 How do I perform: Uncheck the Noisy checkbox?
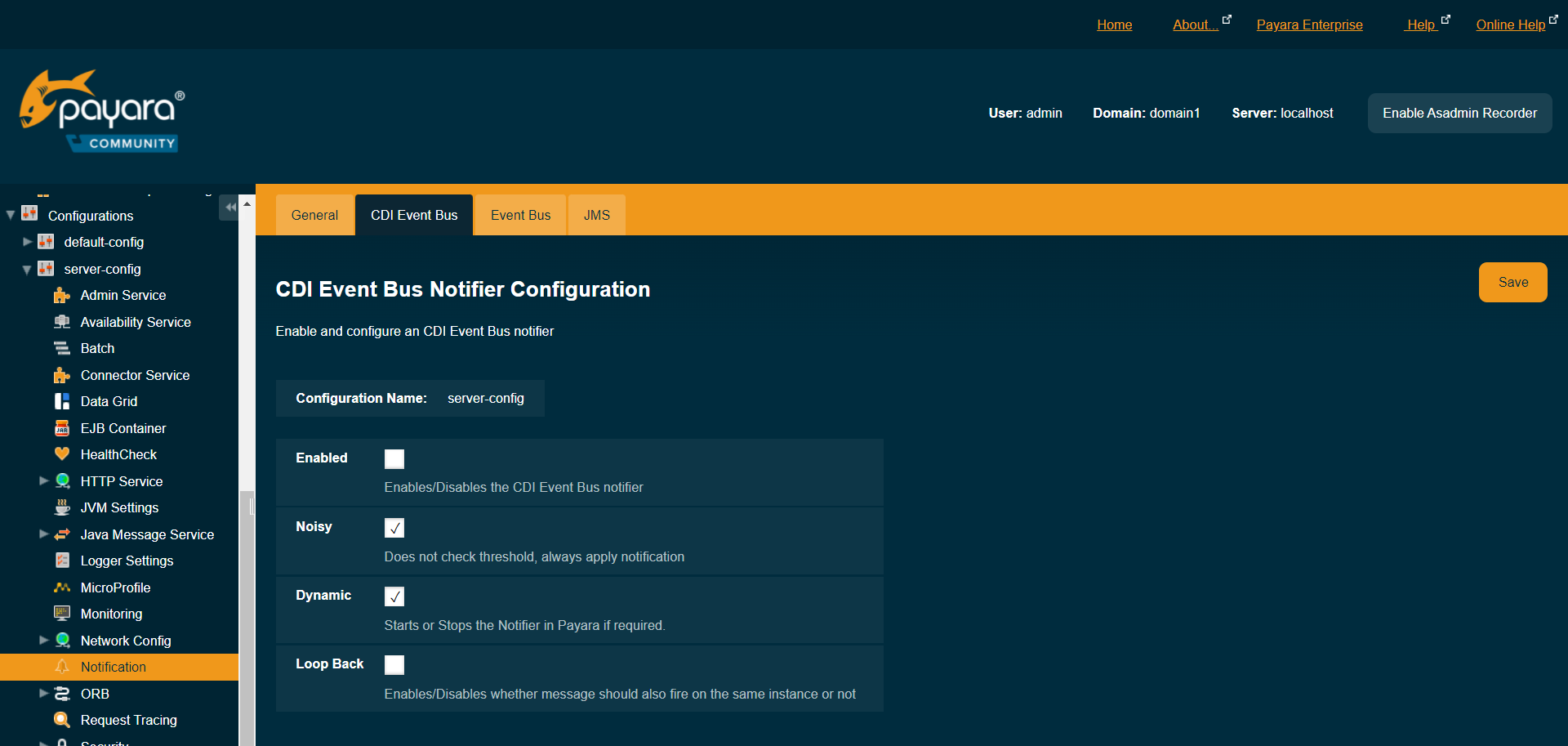[394, 528]
